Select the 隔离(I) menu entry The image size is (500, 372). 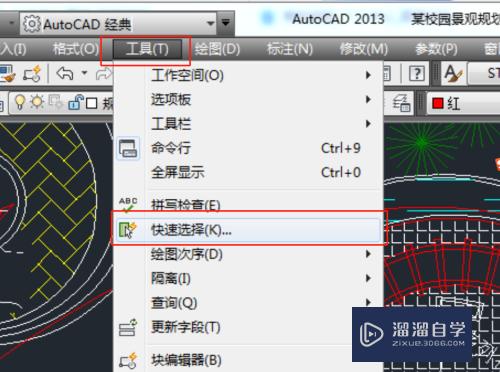tap(248, 278)
